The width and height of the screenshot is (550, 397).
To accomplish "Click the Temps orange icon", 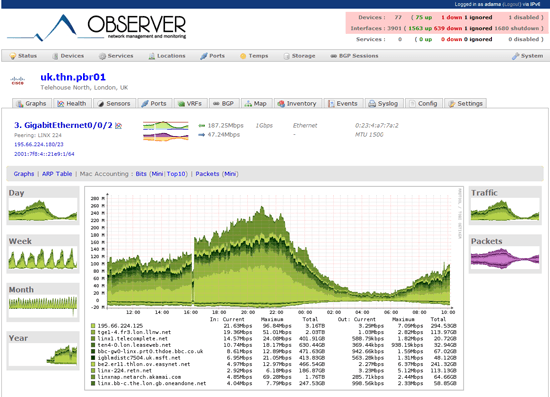I will point(243,56).
